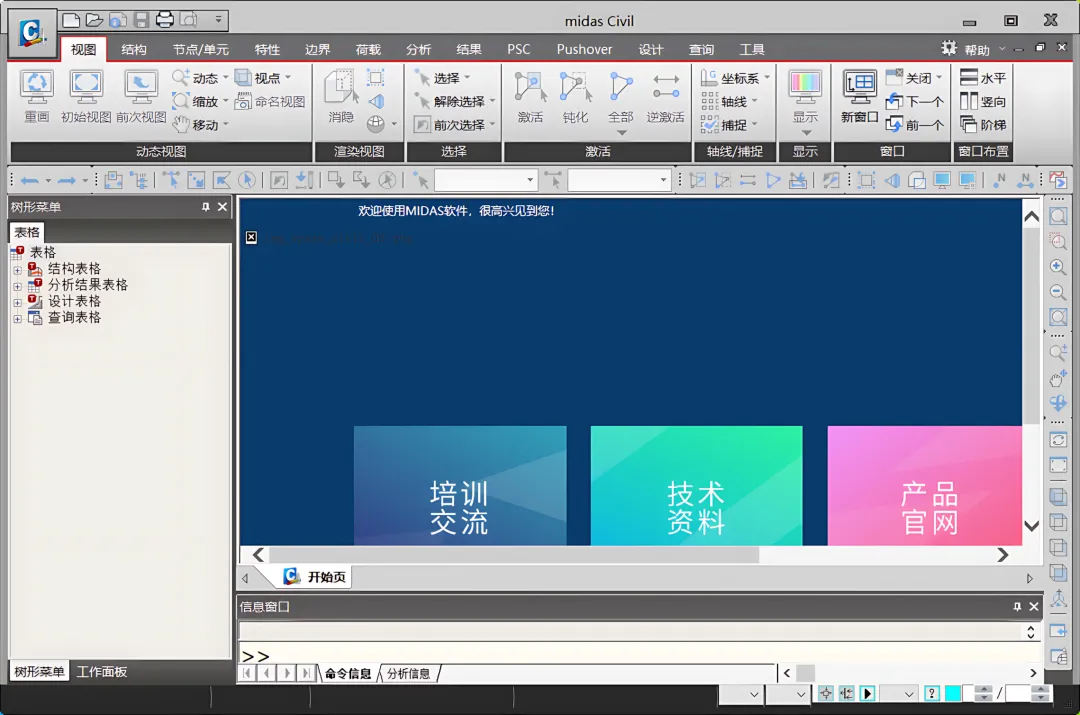Click the New file icon in quick access toolbar
This screenshot has height=715, width=1080.
click(x=70, y=20)
